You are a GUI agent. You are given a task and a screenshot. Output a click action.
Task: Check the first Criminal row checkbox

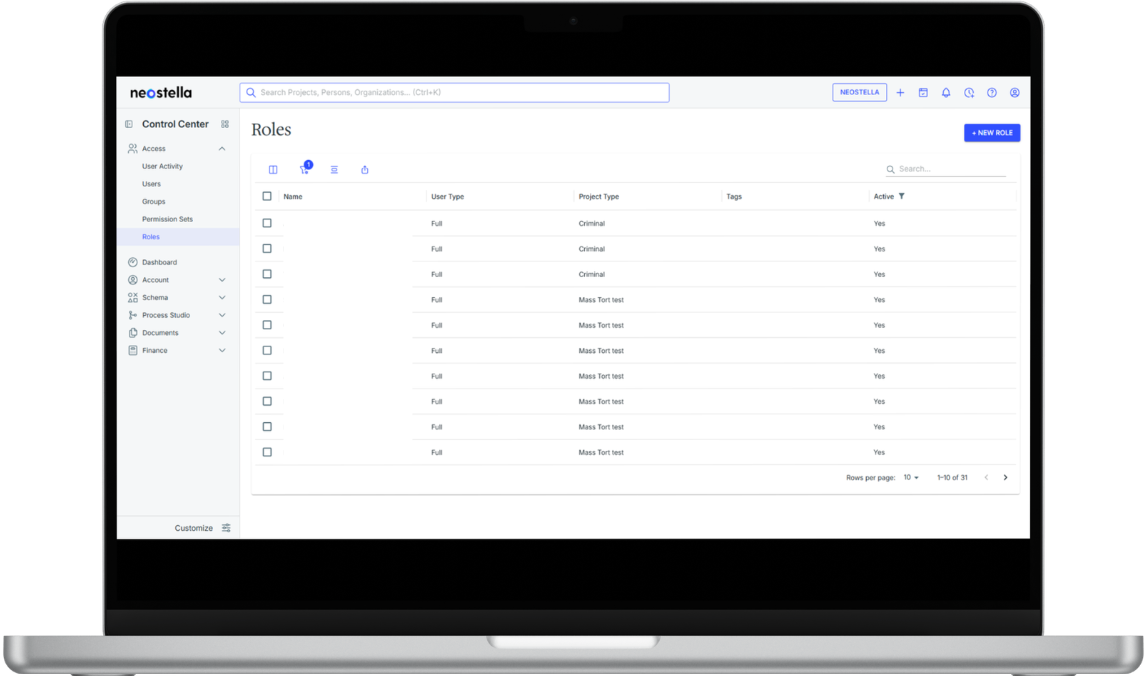(x=267, y=223)
